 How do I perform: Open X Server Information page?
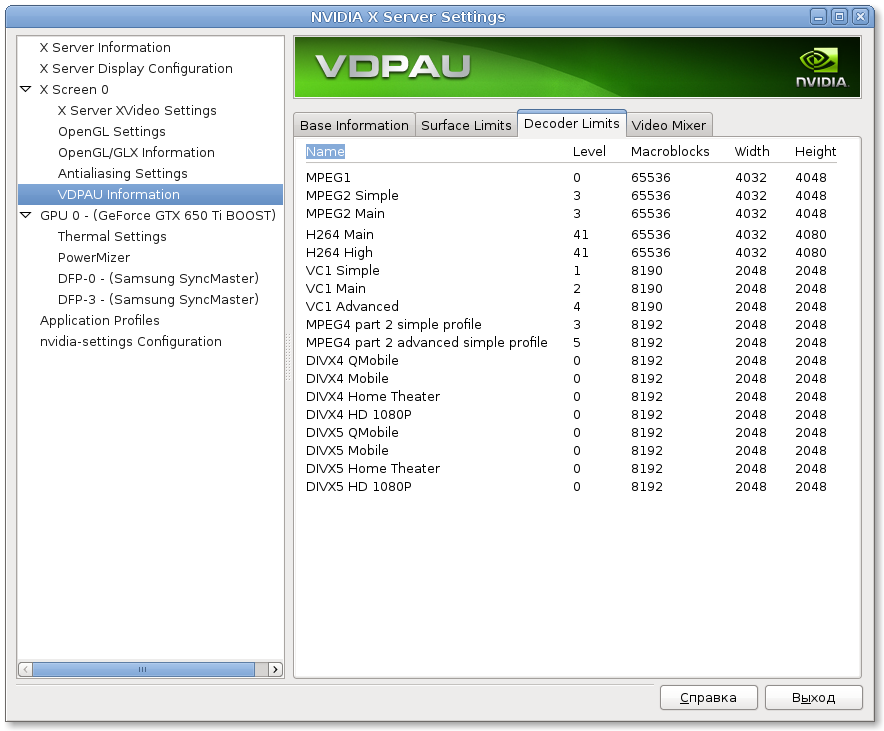pyautogui.click(x=105, y=47)
